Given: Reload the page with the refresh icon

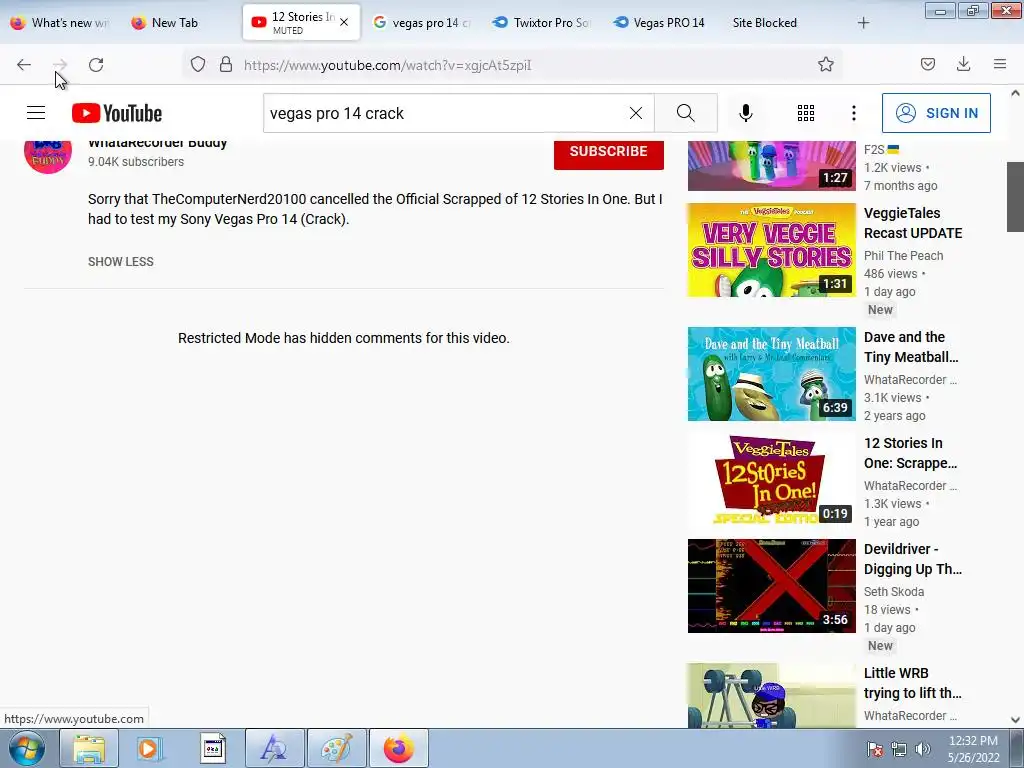Looking at the screenshot, I should pos(96,65).
